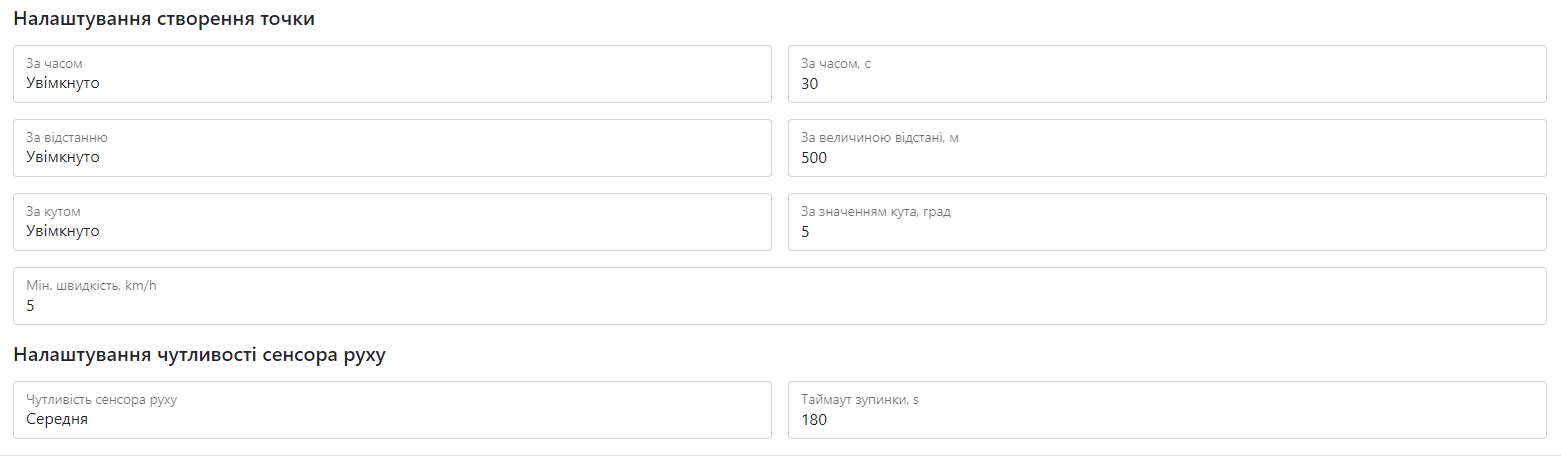Focus the 'Таймаут зупинки, s' field
Screen dimensions: 1561x456
[x=1167, y=410]
